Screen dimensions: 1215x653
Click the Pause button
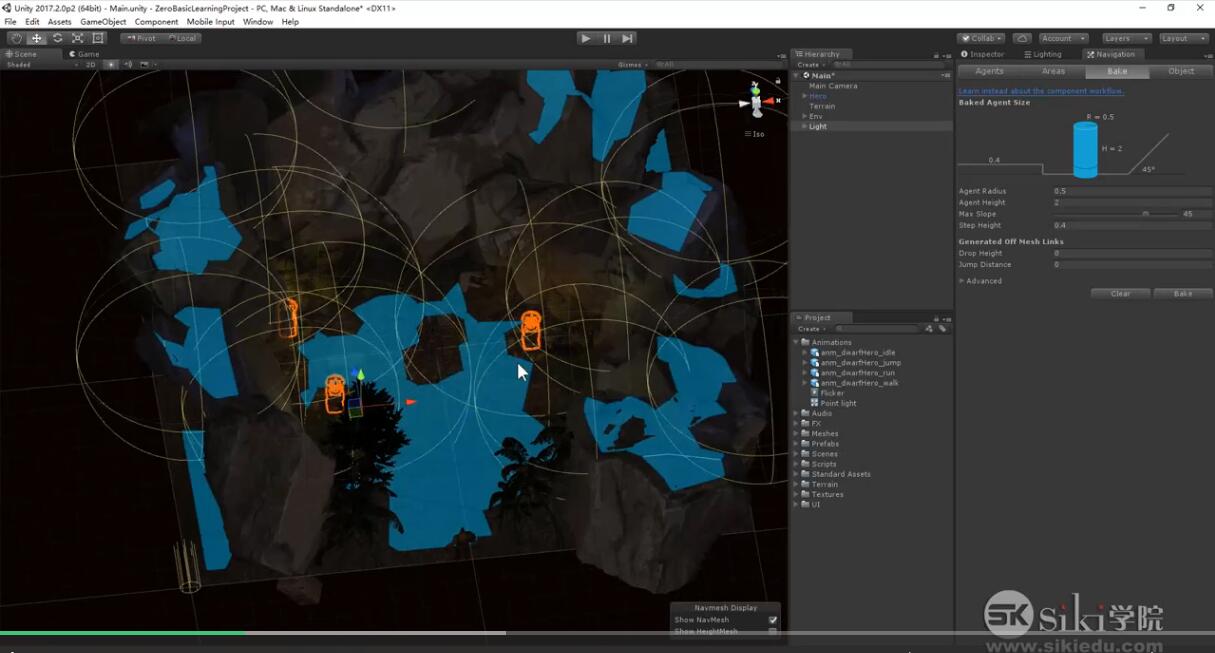pos(606,37)
